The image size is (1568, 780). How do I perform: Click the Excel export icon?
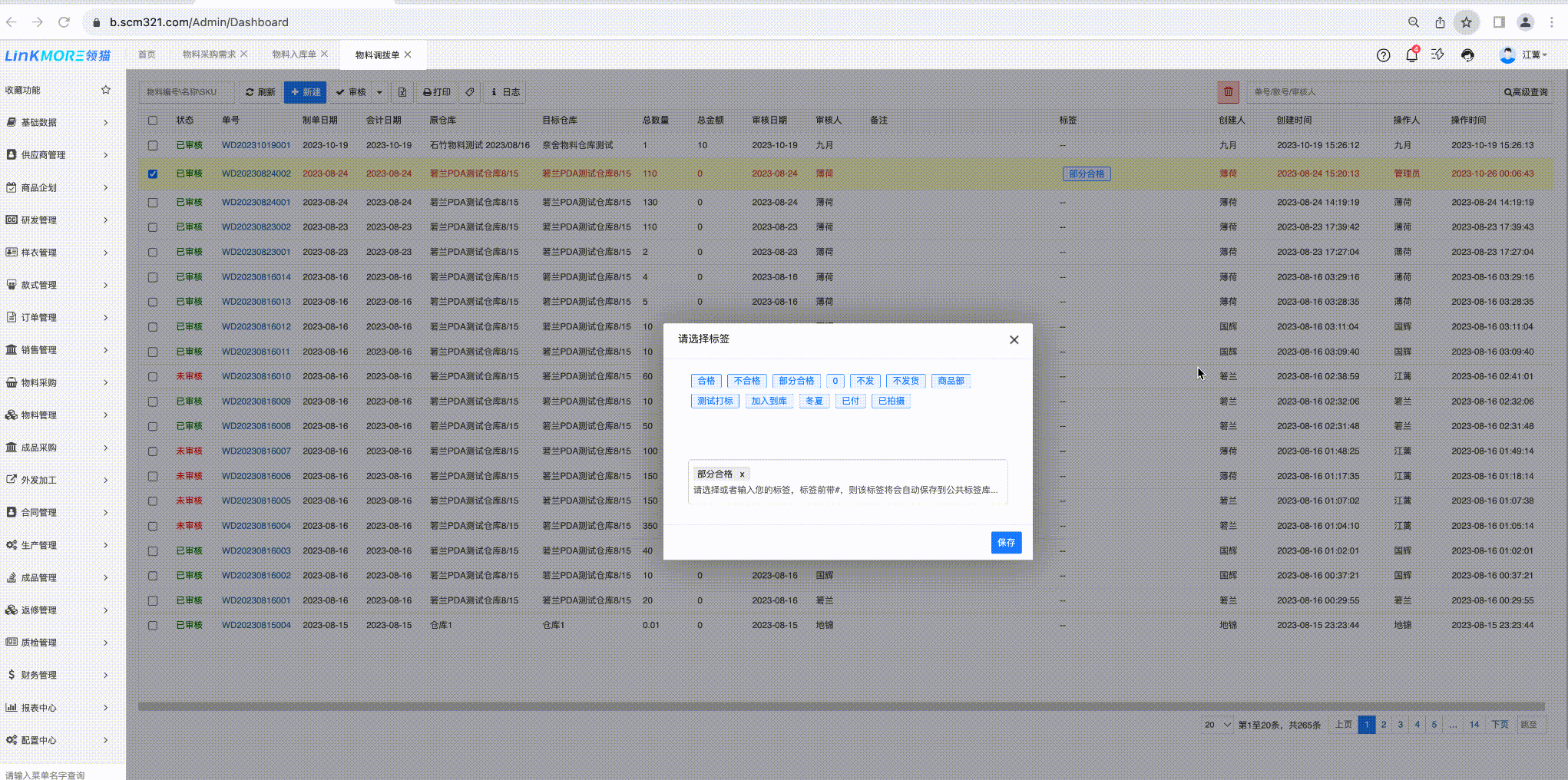[402, 92]
